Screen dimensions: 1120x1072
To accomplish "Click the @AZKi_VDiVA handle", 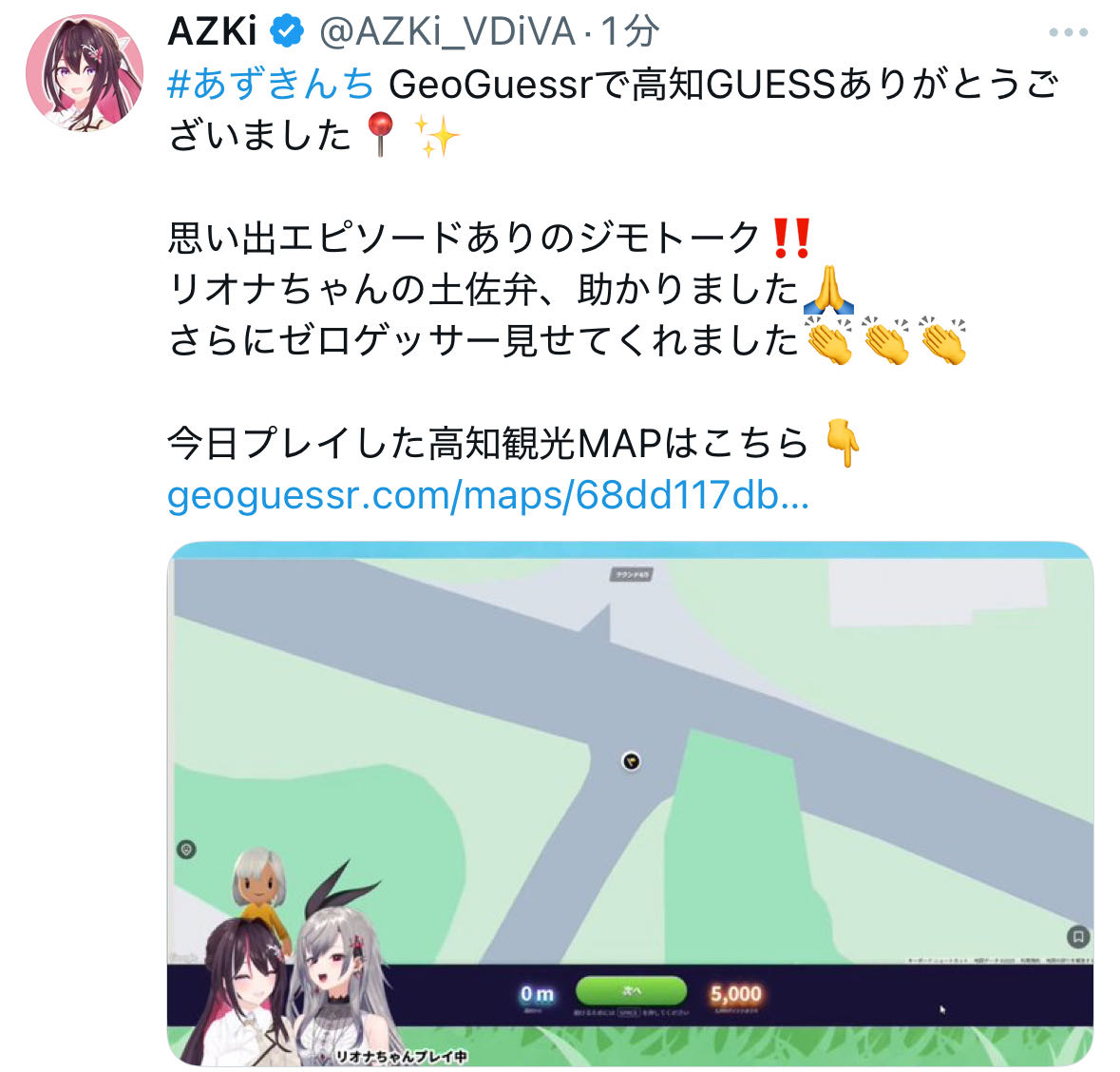I will click(x=447, y=31).
